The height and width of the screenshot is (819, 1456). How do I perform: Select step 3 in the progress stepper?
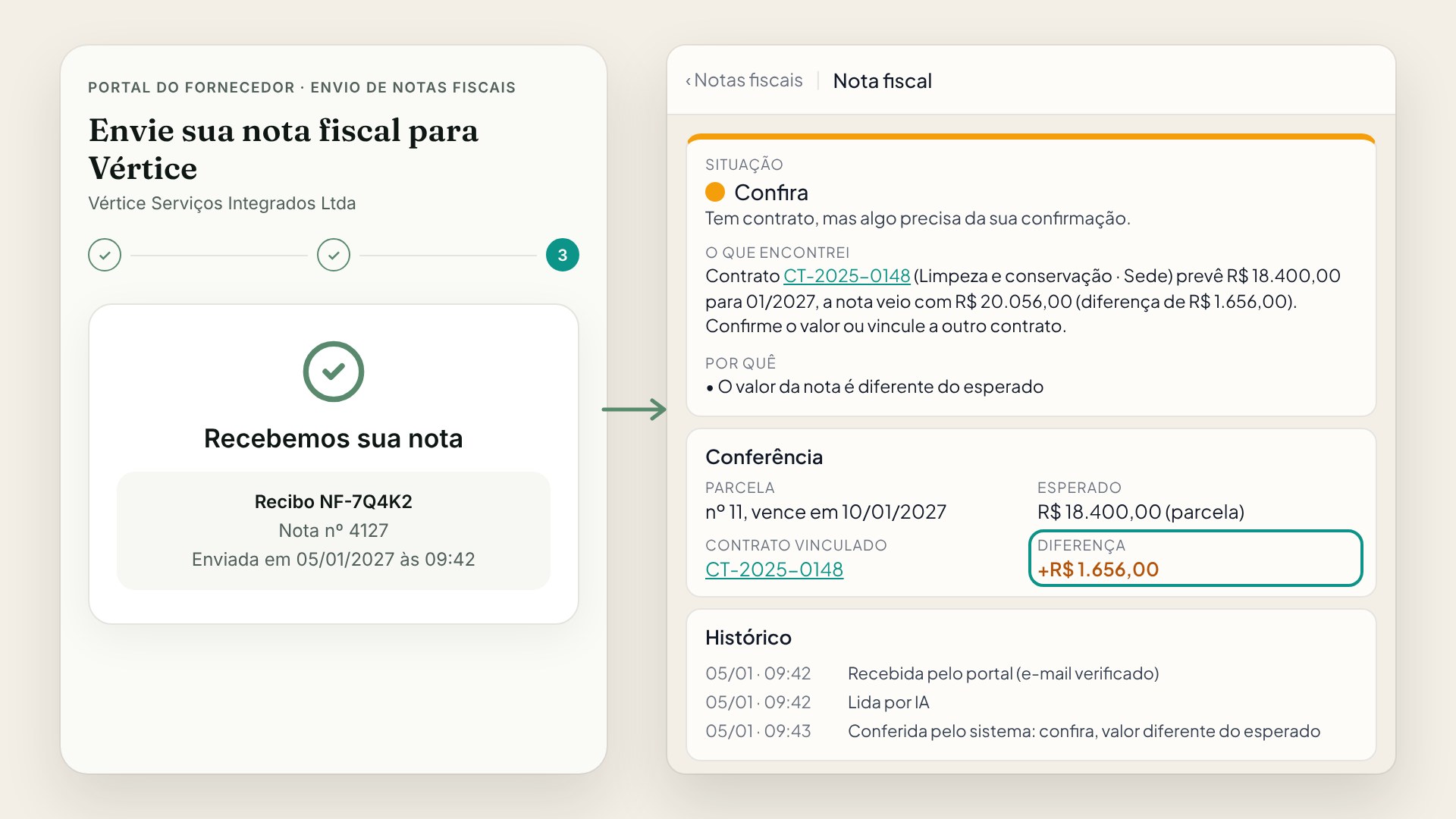[563, 256]
